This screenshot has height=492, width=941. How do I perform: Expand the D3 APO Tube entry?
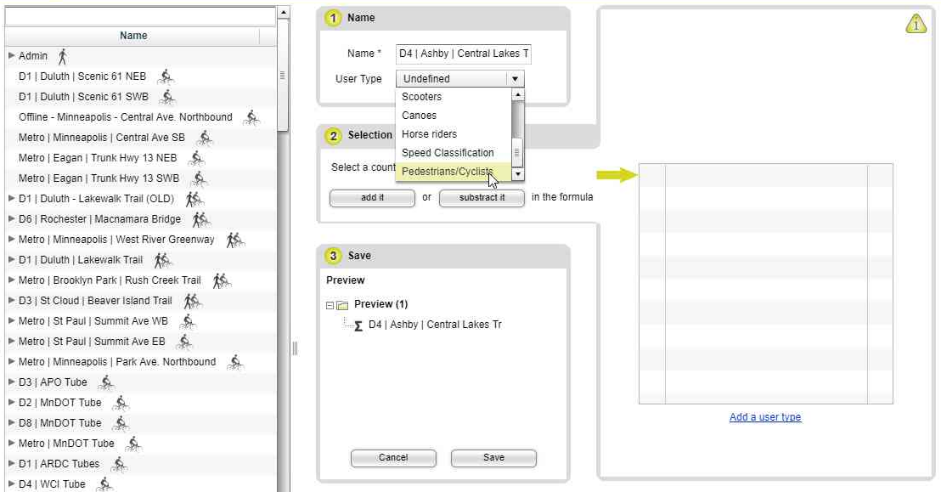[12, 382]
